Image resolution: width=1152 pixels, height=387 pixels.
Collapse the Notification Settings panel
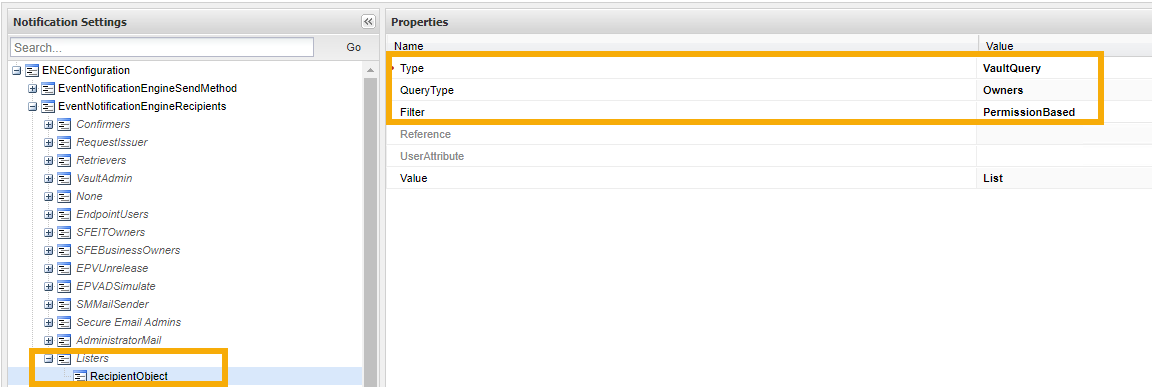[x=368, y=22]
